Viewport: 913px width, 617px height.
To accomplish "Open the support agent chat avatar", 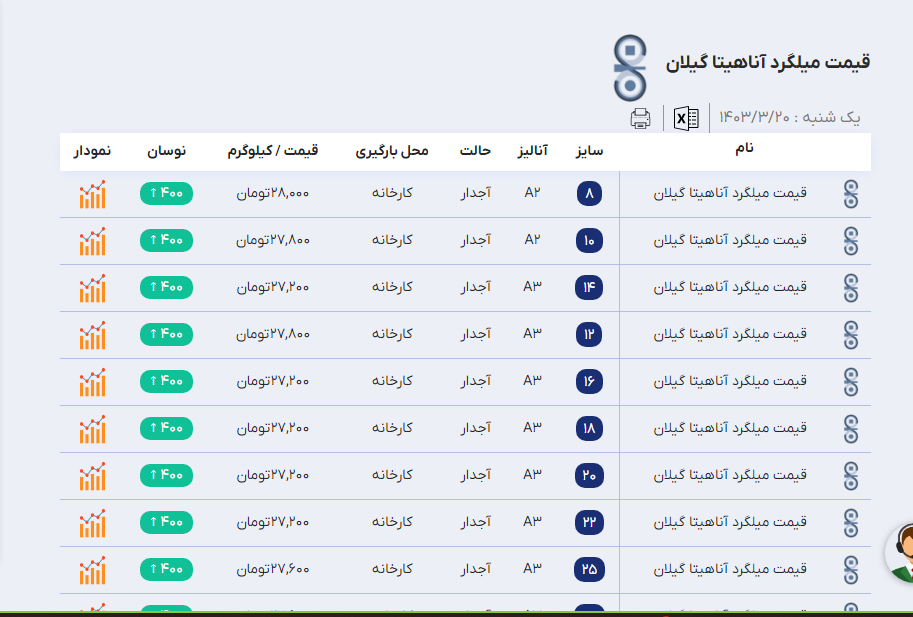I will coord(899,554).
